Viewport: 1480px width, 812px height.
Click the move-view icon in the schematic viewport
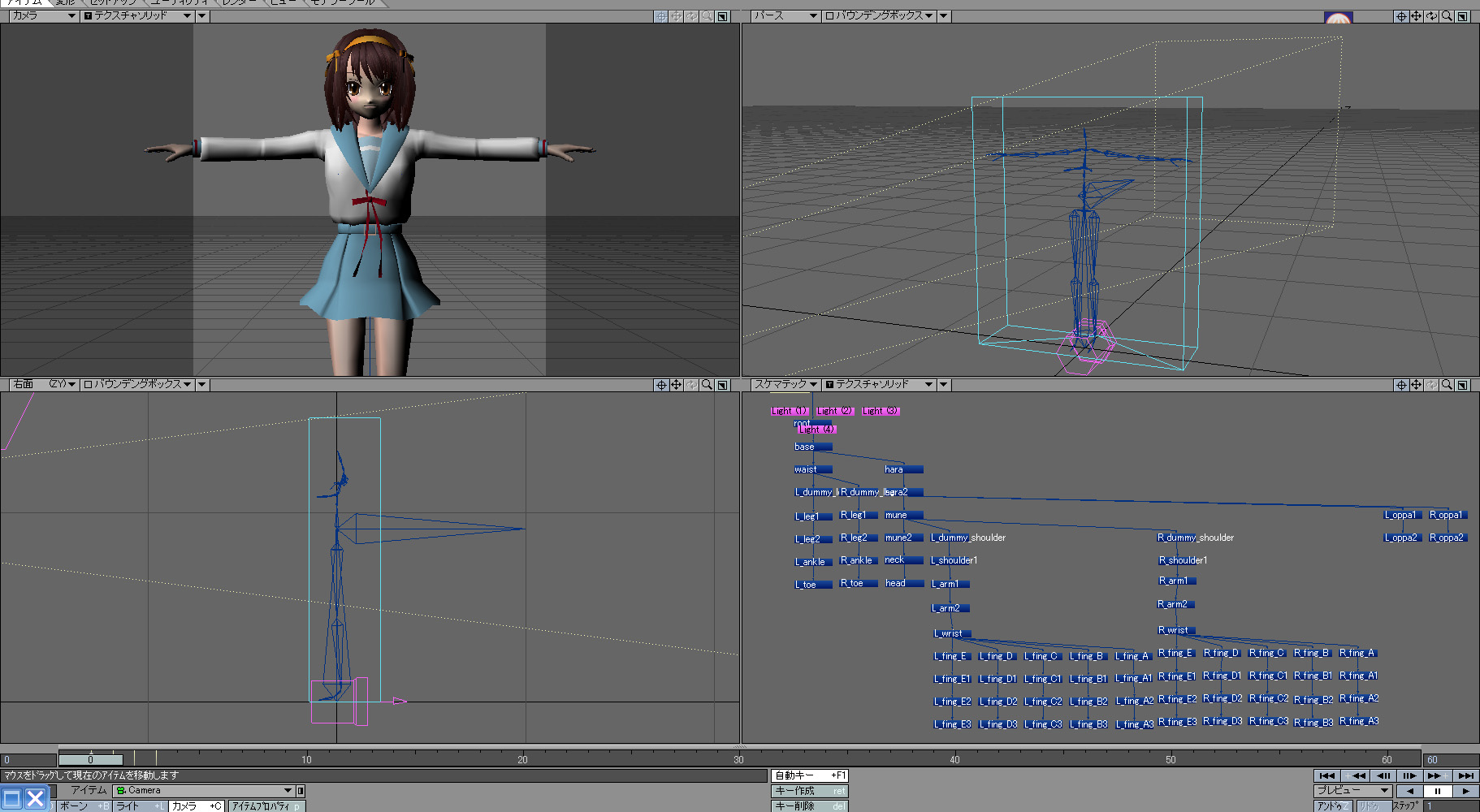click(x=1416, y=385)
